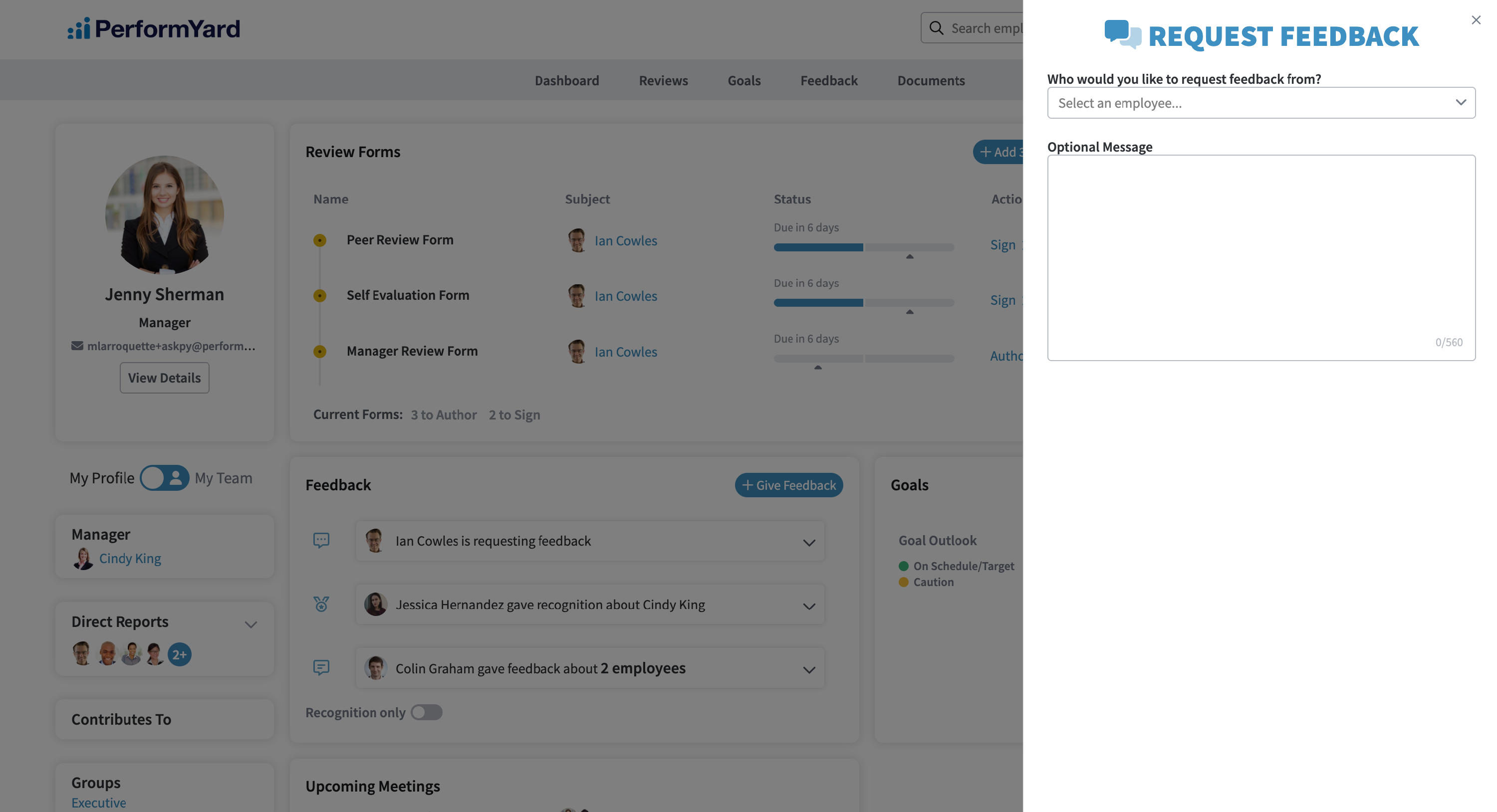Click Jenny Sherman's profile photo

(x=165, y=215)
